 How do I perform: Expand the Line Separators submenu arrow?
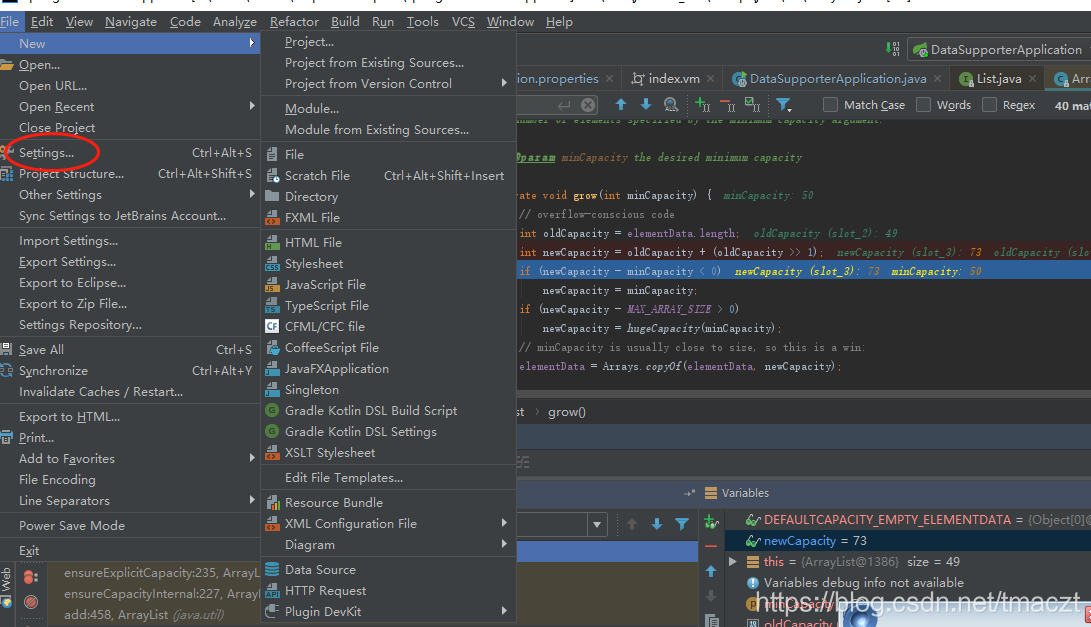(252, 500)
